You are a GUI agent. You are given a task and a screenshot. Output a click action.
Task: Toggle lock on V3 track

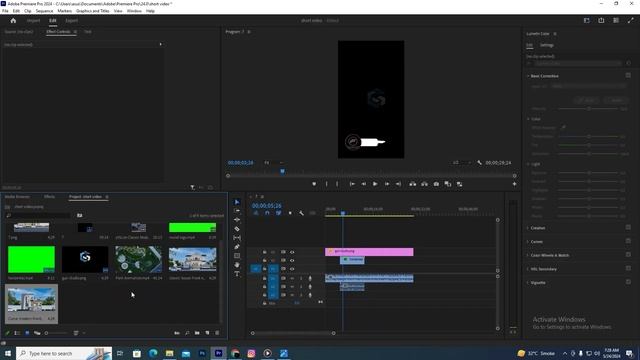[x=264, y=252]
